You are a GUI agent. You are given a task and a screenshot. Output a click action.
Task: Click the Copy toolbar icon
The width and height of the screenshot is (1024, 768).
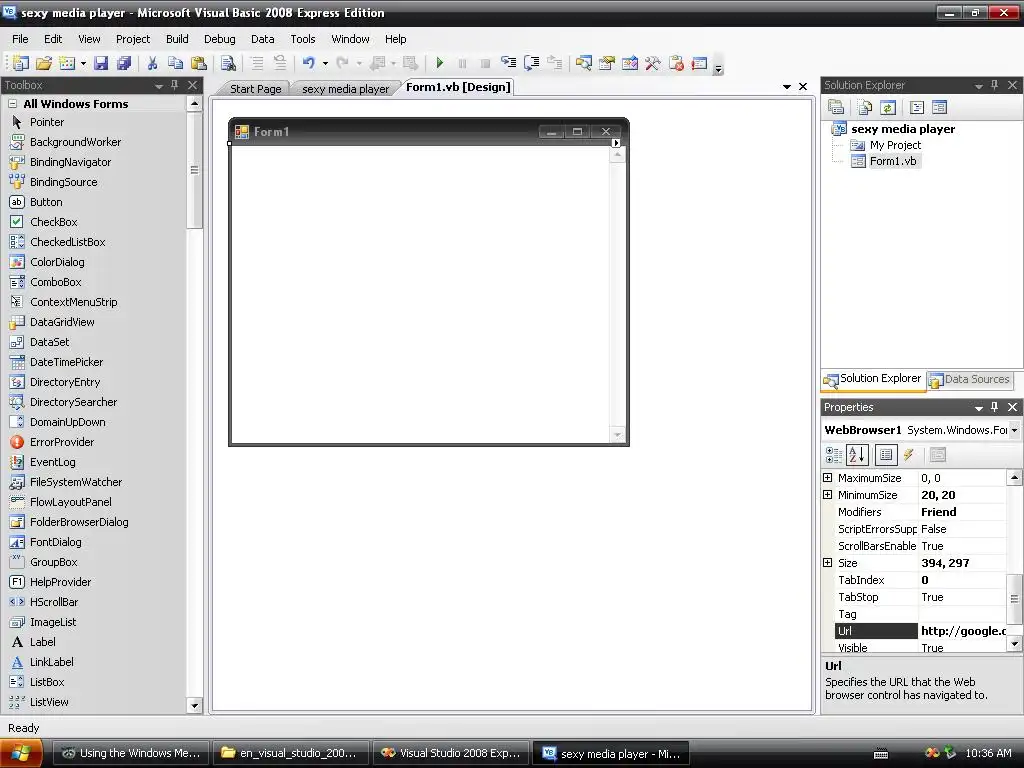coord(175,63)
